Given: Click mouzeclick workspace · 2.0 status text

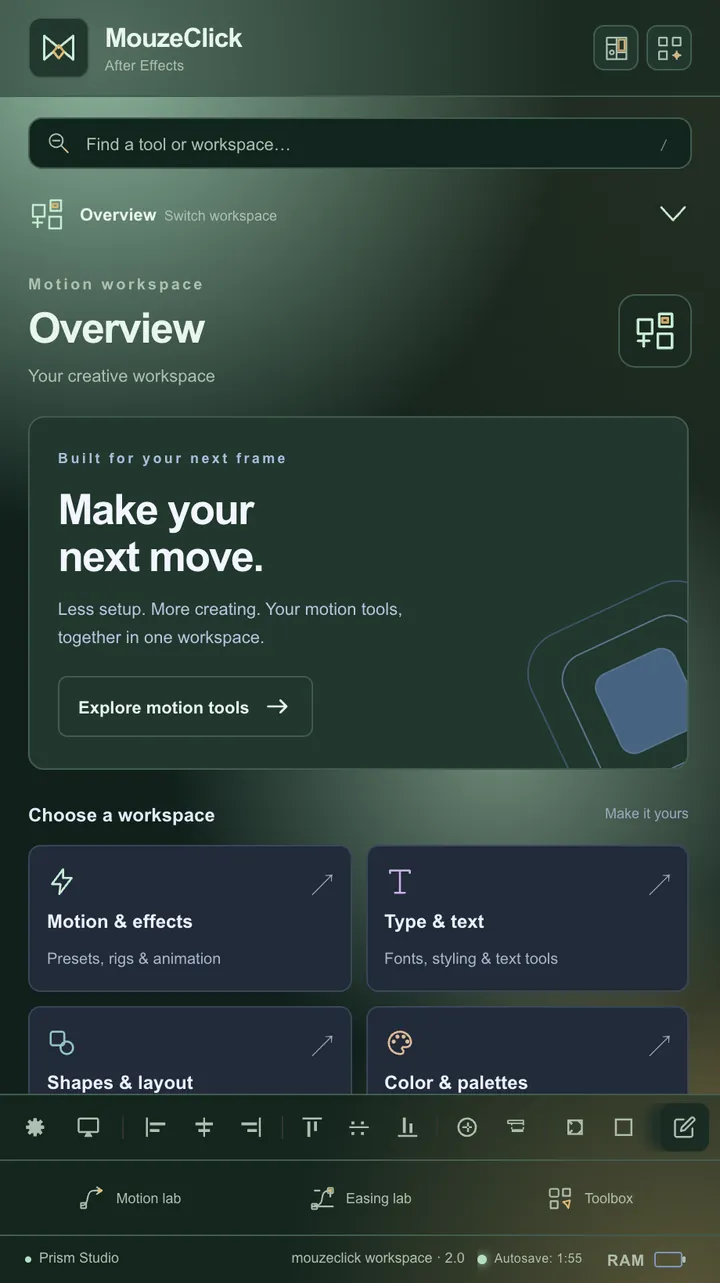Looking at the screenshot, I should 378,1258.
